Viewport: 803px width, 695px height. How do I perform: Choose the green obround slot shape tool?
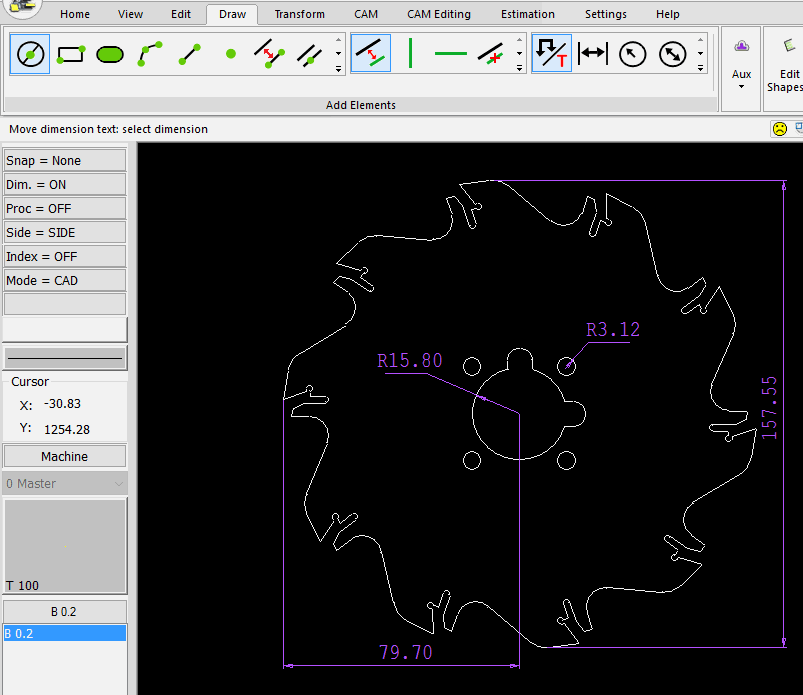coord(110,53)
